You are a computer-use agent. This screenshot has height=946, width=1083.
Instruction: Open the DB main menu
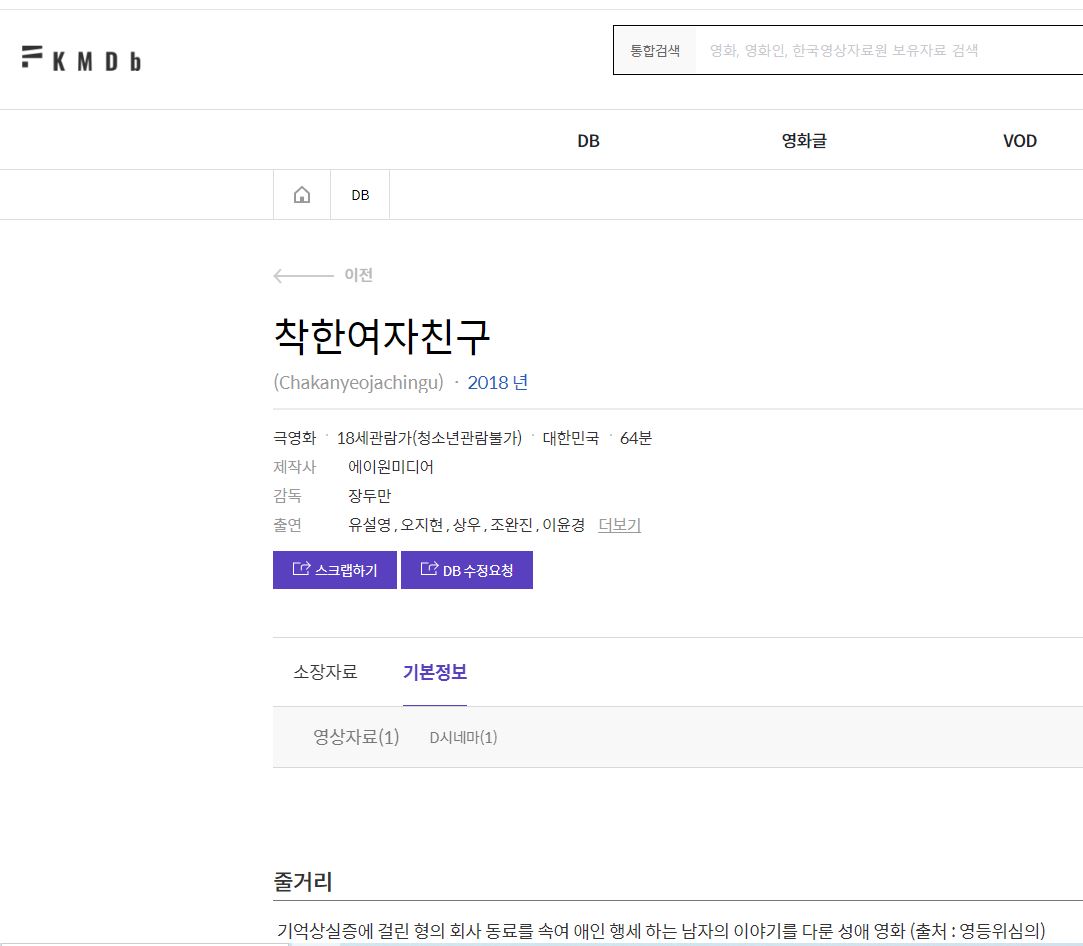click(588, 141)
